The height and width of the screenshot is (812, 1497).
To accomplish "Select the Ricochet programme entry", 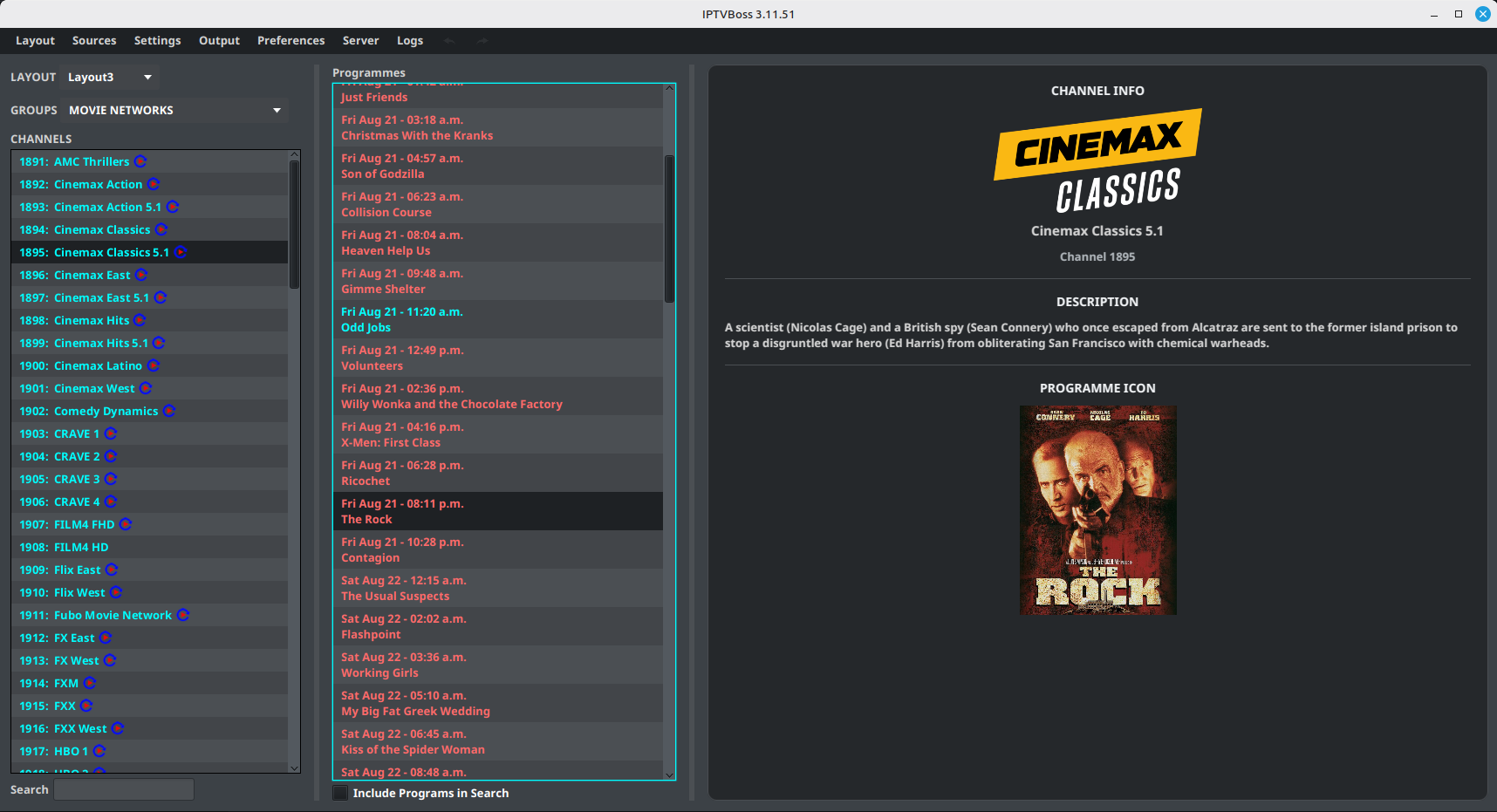I will click(x=498, y=473).
